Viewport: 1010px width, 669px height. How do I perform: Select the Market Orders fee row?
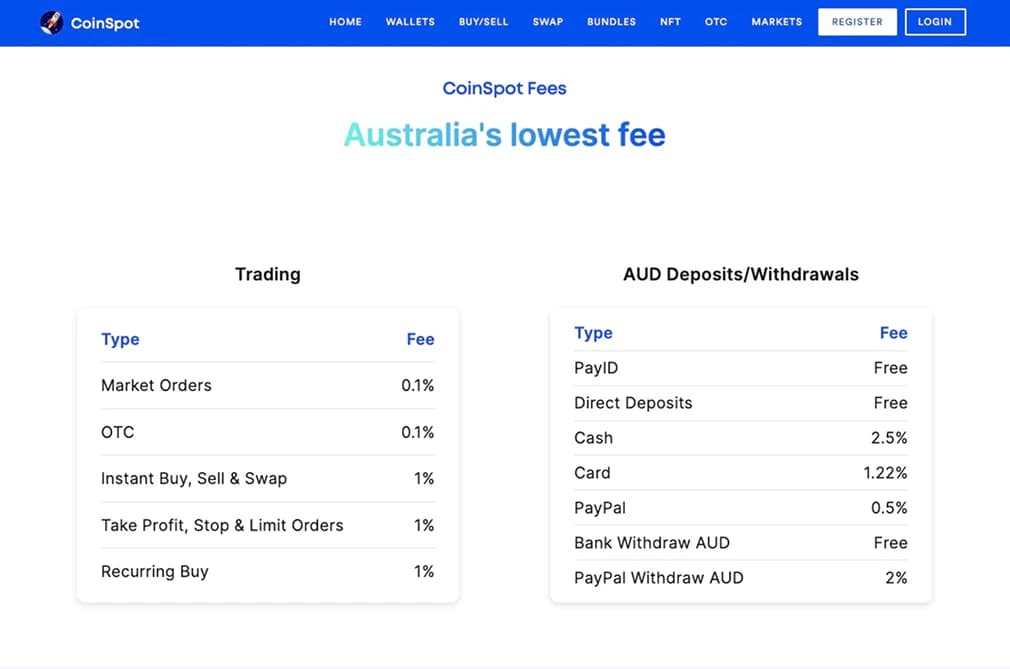pyautogui.click(x=267, y=385)
